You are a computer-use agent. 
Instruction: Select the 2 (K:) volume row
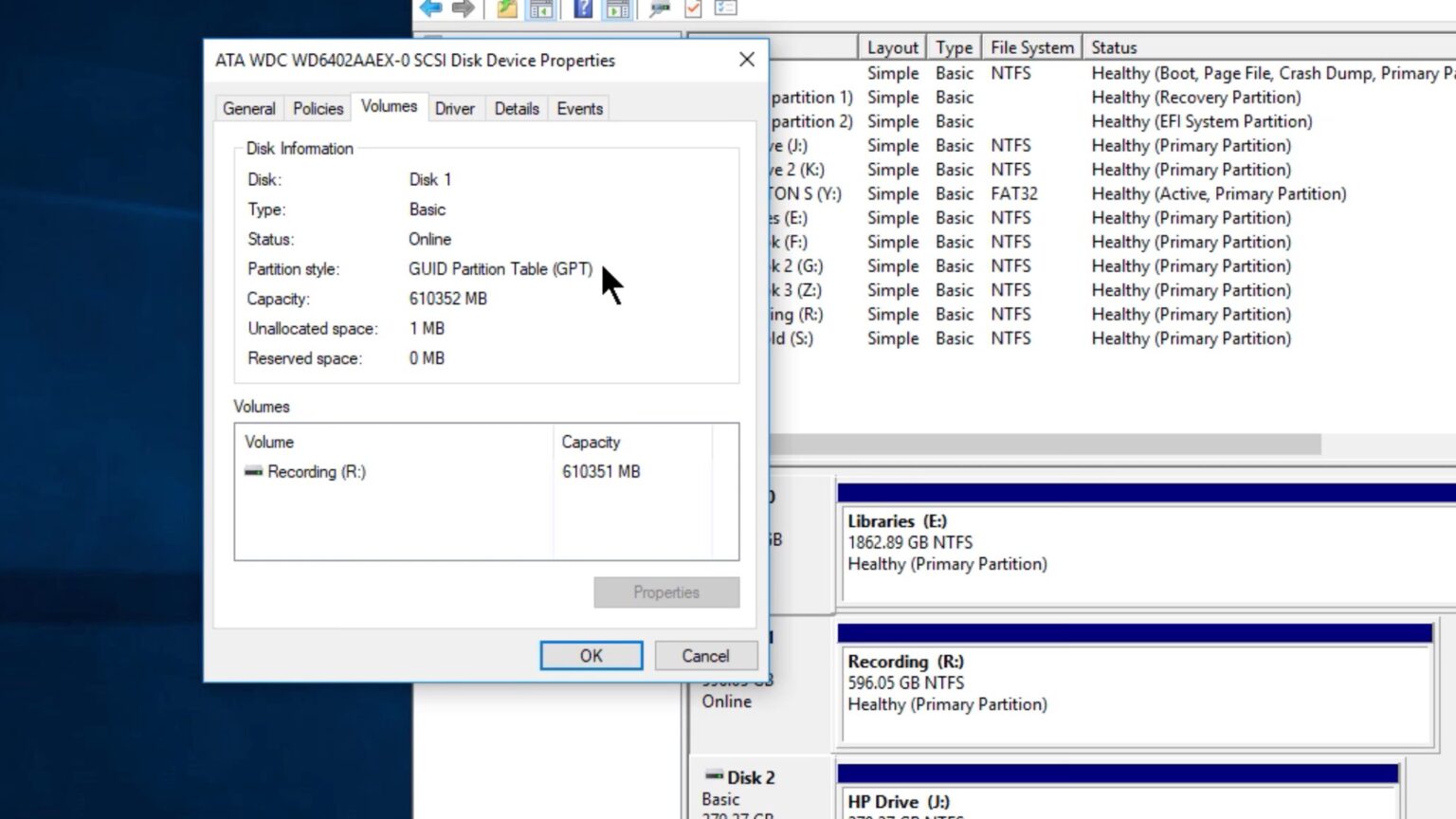pyautogui.click(x=1113, y=170)
